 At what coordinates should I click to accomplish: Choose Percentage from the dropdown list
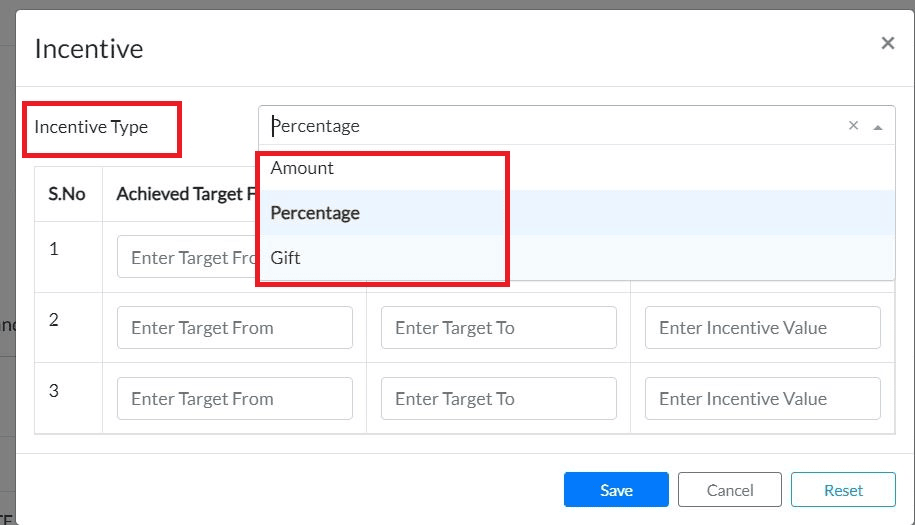pos(315,213)
